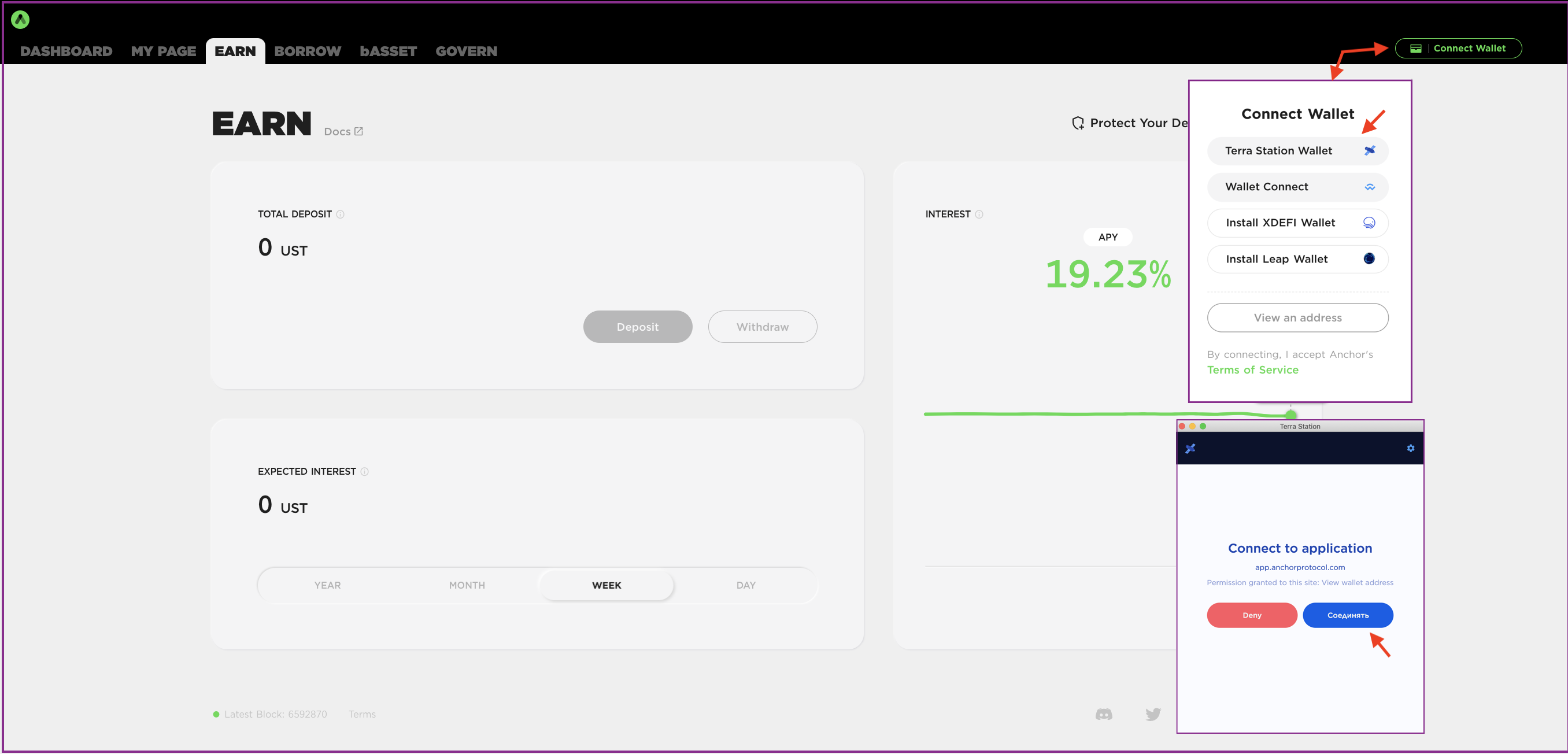Open Anchor's Twitter icon link
This screenshot has height=754, width=1568.
(1153, 714)
